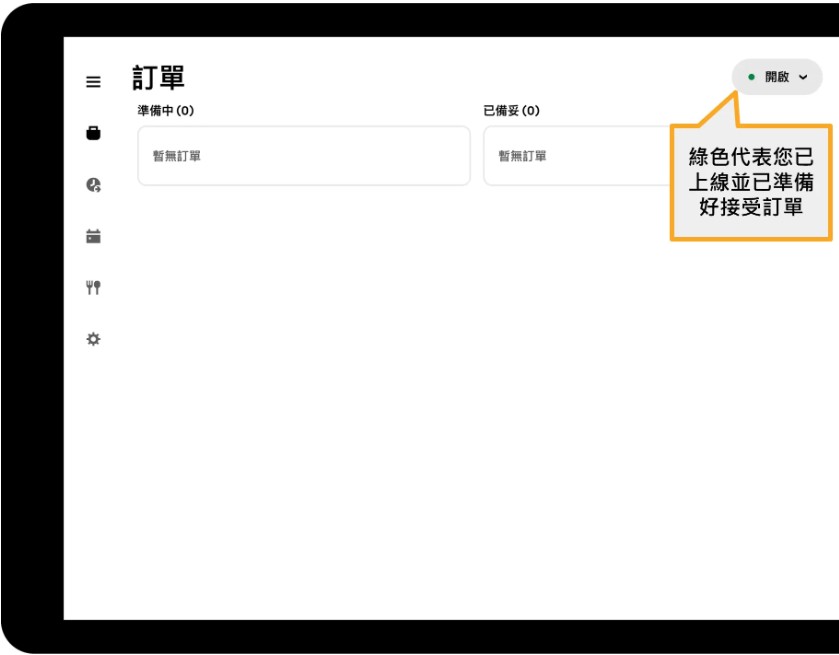Open settings via the gear icon
Viewport: 839px width, 655px height.
tap(93, 339)
